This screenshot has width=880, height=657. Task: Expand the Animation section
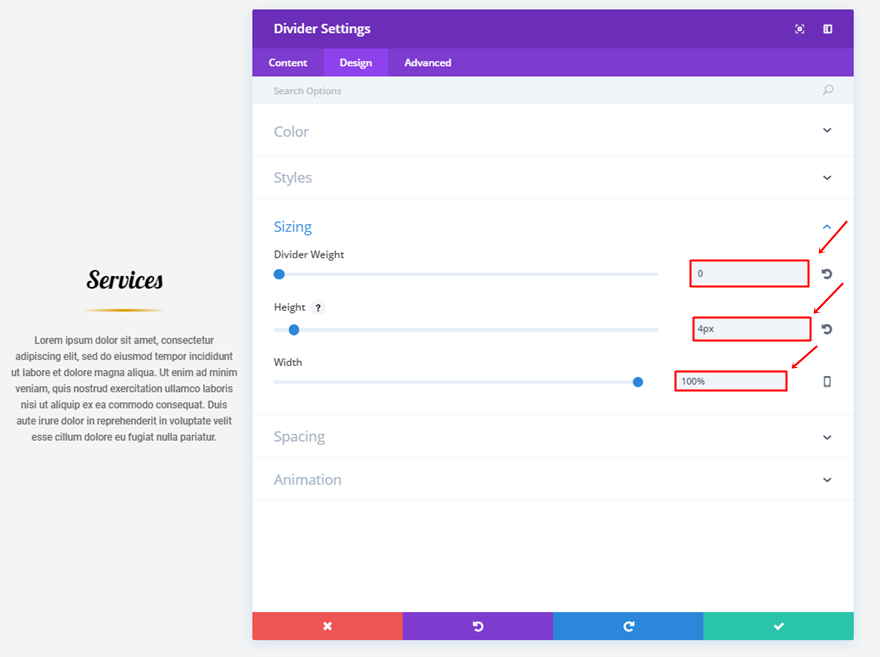pyautogui.click(x=827, y=480)
